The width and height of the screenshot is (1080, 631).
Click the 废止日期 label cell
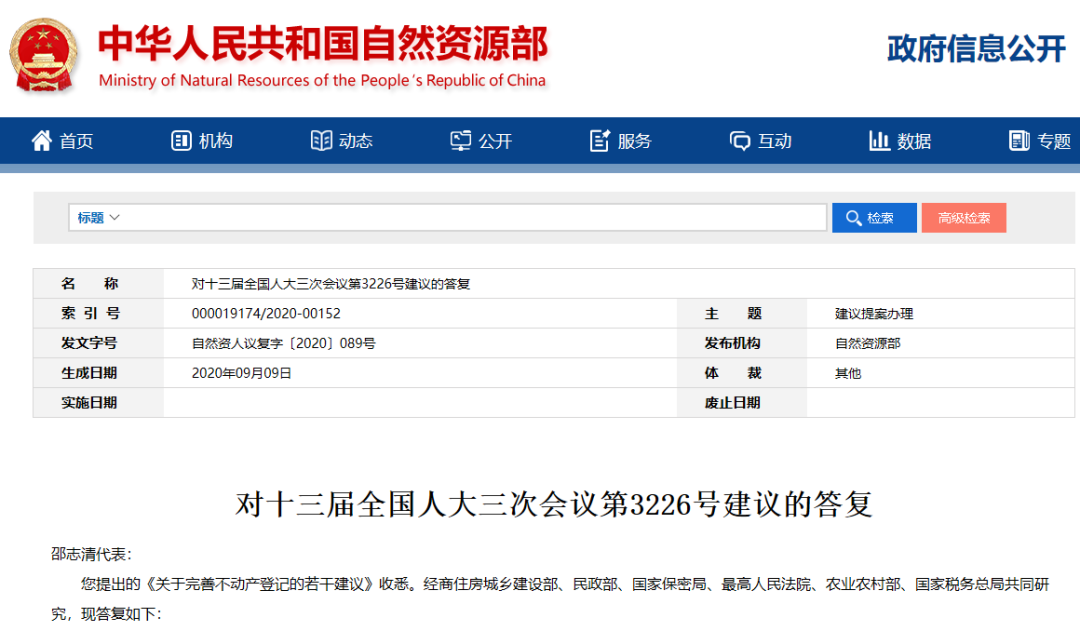(x=742, y=402)
